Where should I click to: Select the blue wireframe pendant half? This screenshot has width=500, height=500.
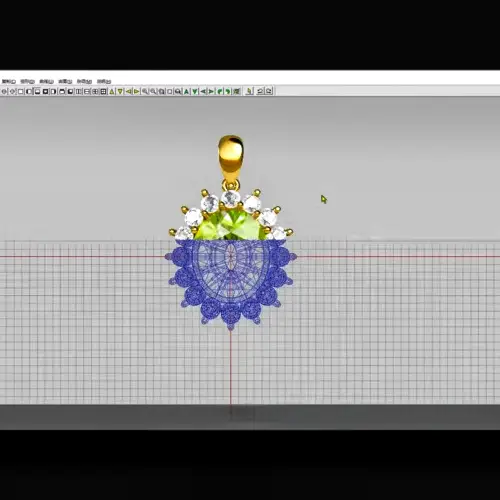click(x=230, y=283)
